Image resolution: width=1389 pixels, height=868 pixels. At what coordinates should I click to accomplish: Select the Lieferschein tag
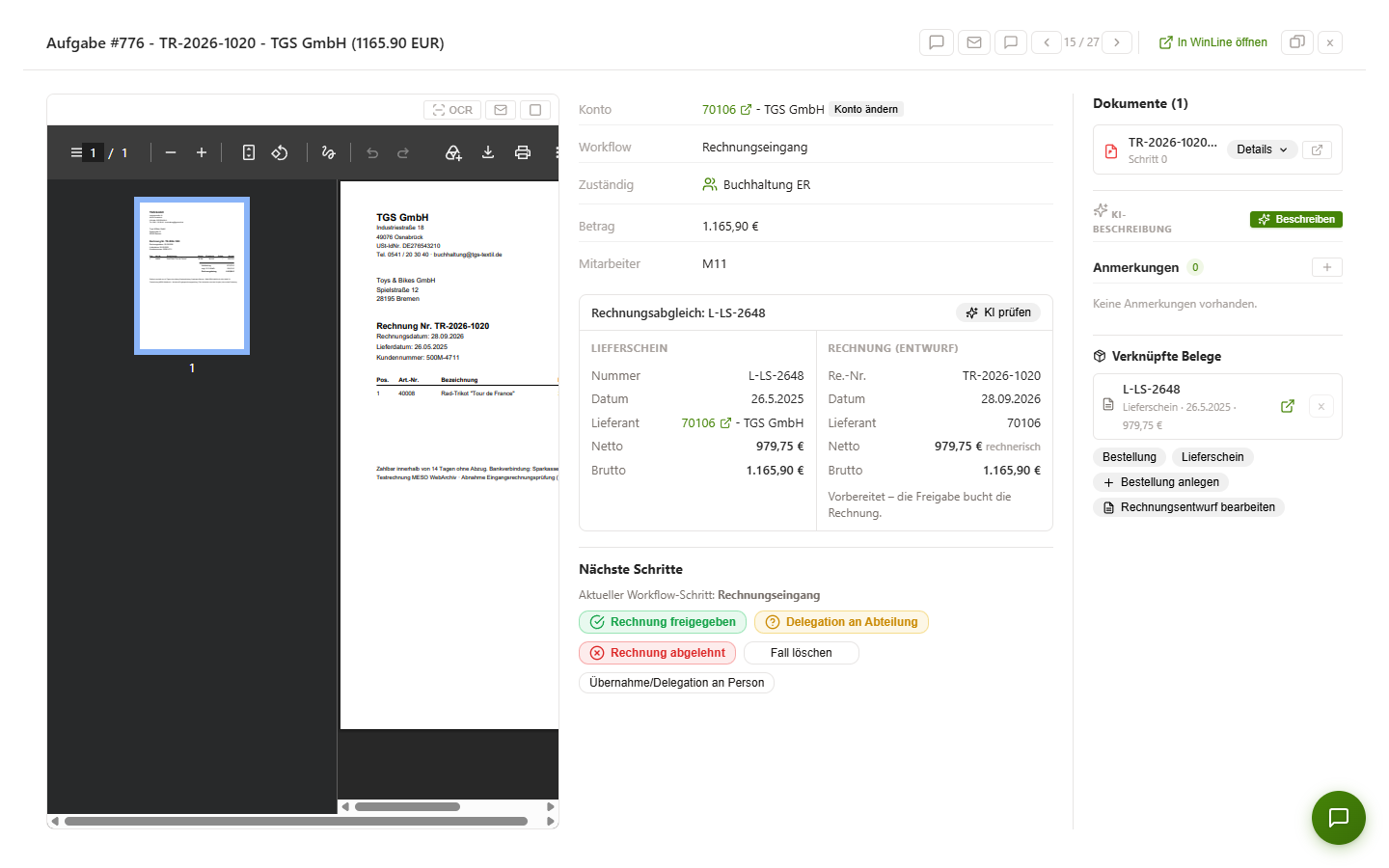[1212, 457]
